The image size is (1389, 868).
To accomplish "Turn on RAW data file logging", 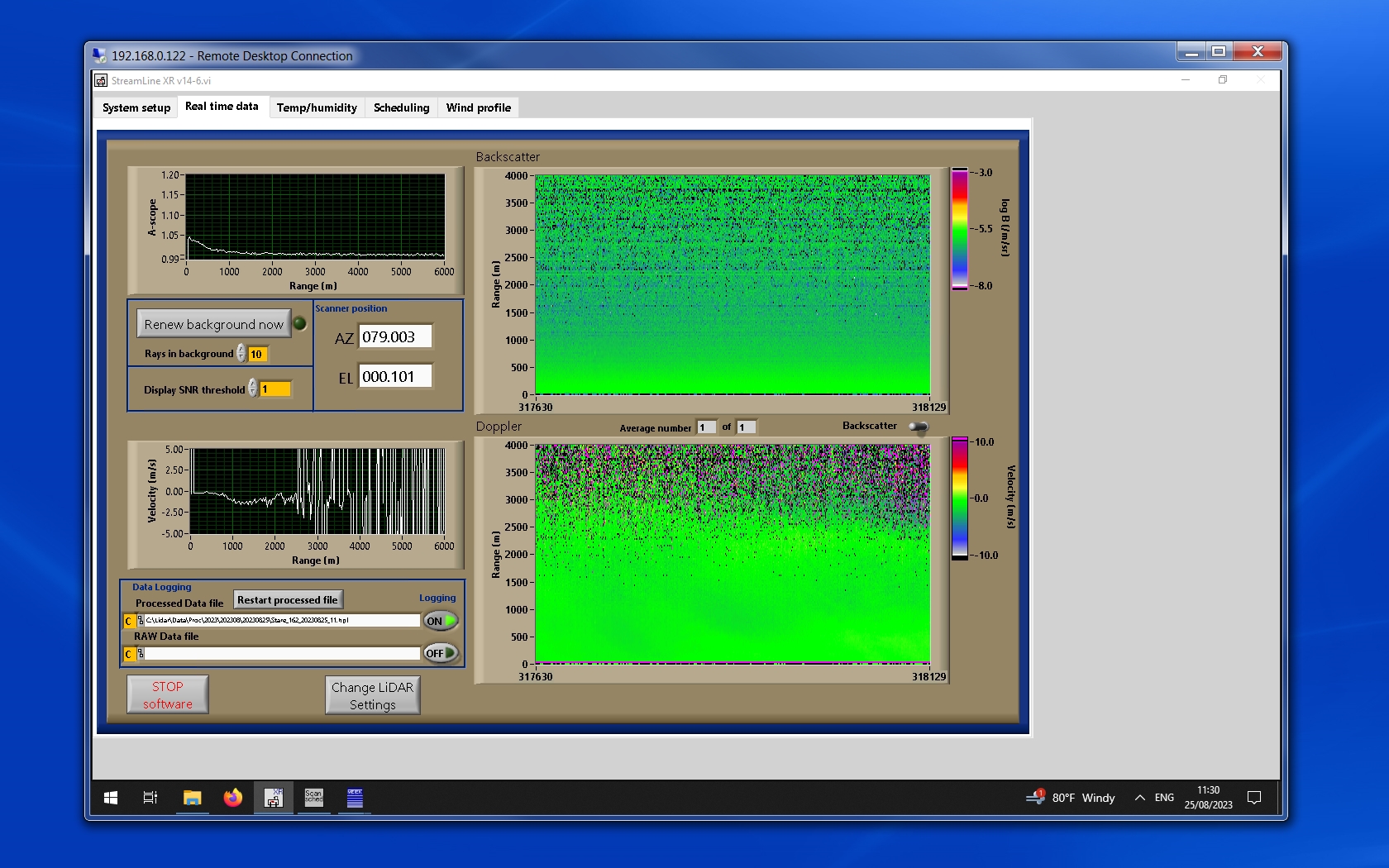I will coord(440,653).
